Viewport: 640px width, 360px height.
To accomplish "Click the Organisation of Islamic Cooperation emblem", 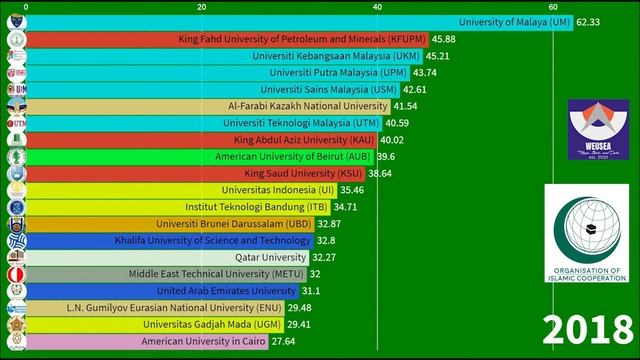I will (587, 233).
